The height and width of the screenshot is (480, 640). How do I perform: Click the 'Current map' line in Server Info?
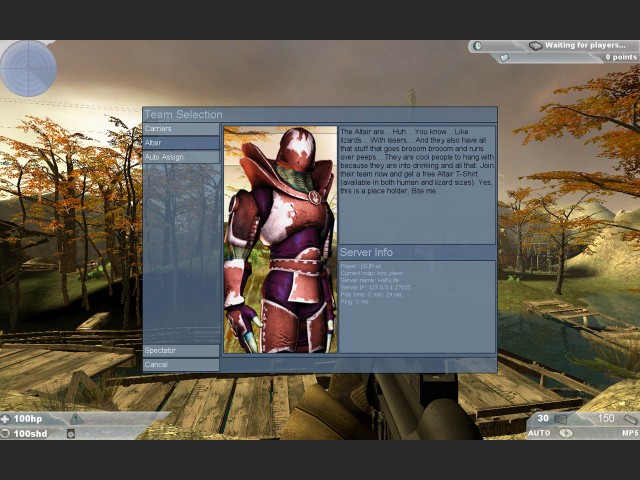pos(372,273)
